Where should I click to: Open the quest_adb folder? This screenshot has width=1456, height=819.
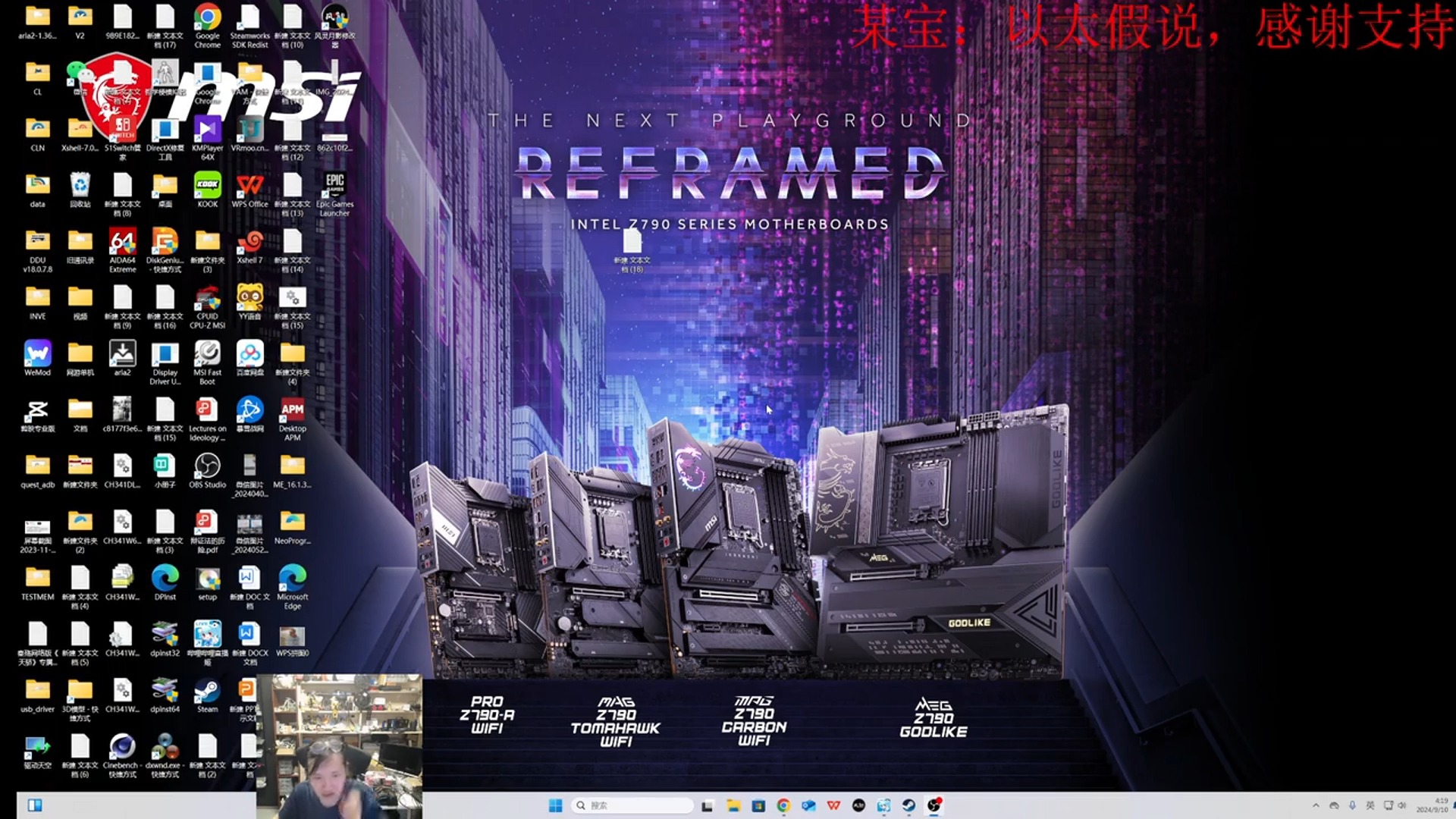pos(37,470)
